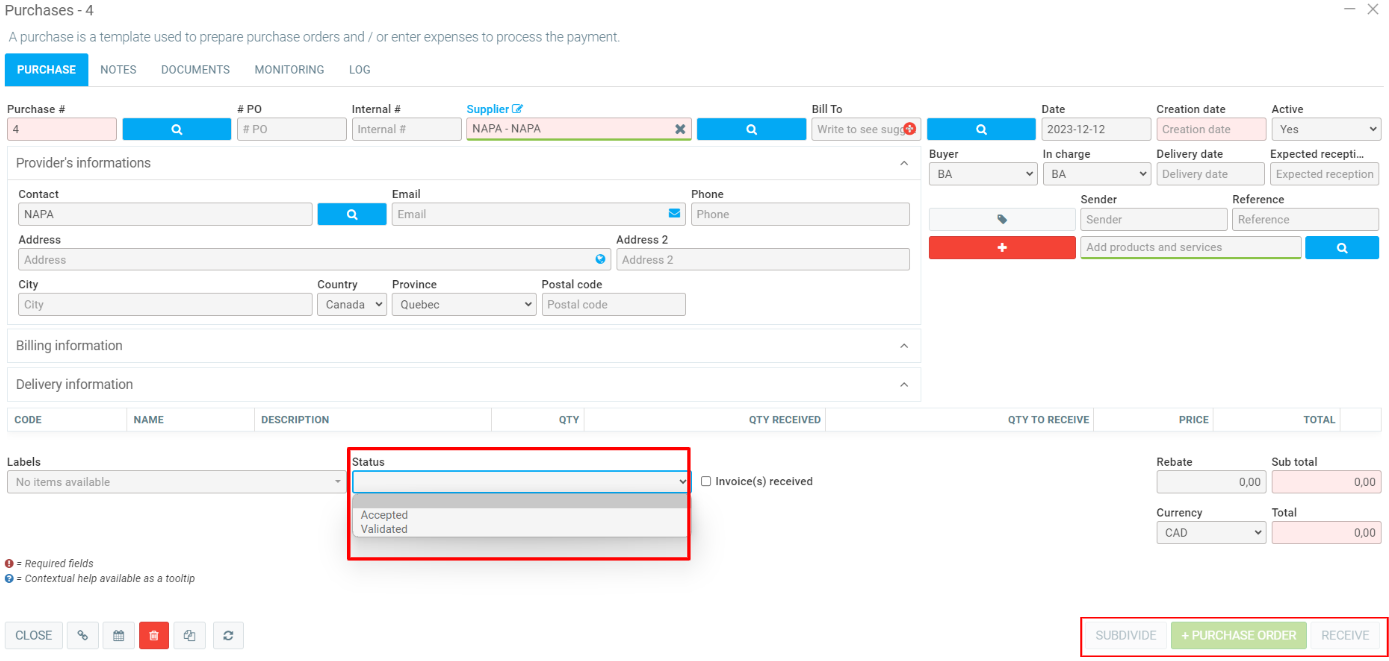Search suppliers with the blue magnifier next to Supplier
Screen dimensions: 1389x661
point(751,128)
